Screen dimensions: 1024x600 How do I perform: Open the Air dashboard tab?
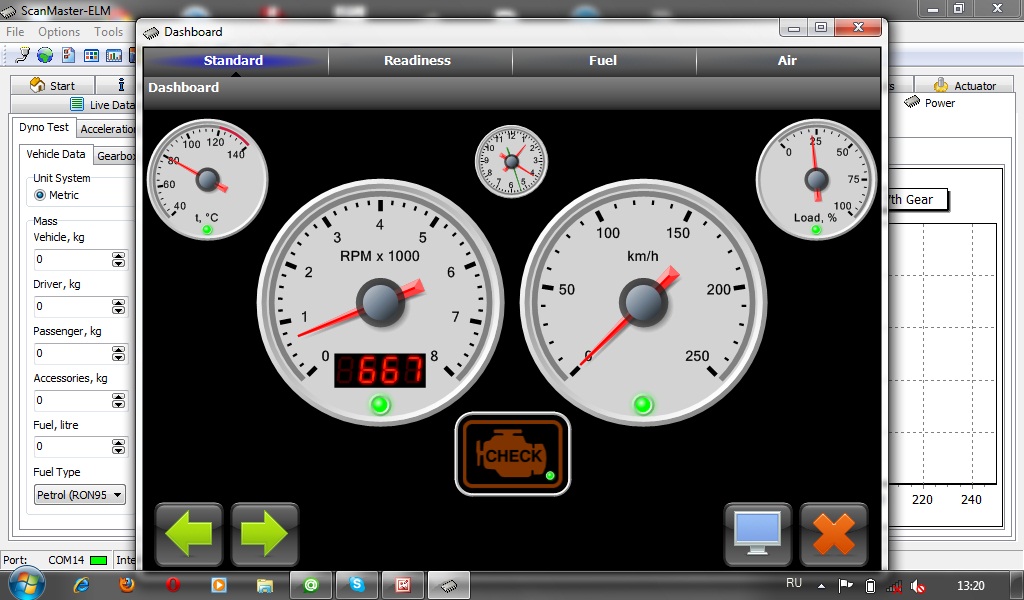coord(787,61)
